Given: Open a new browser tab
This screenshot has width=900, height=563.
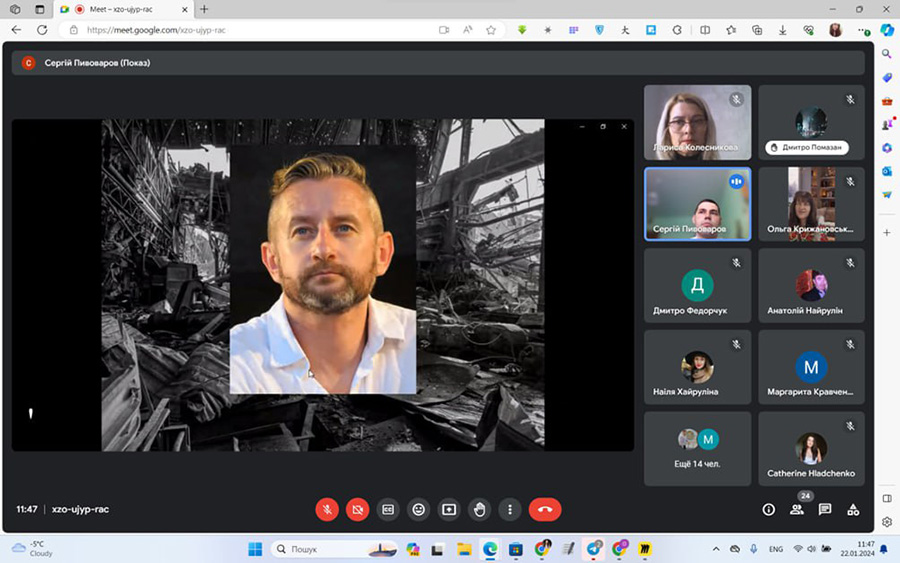Looking at the screenshot, I should [x=205, y=9].
